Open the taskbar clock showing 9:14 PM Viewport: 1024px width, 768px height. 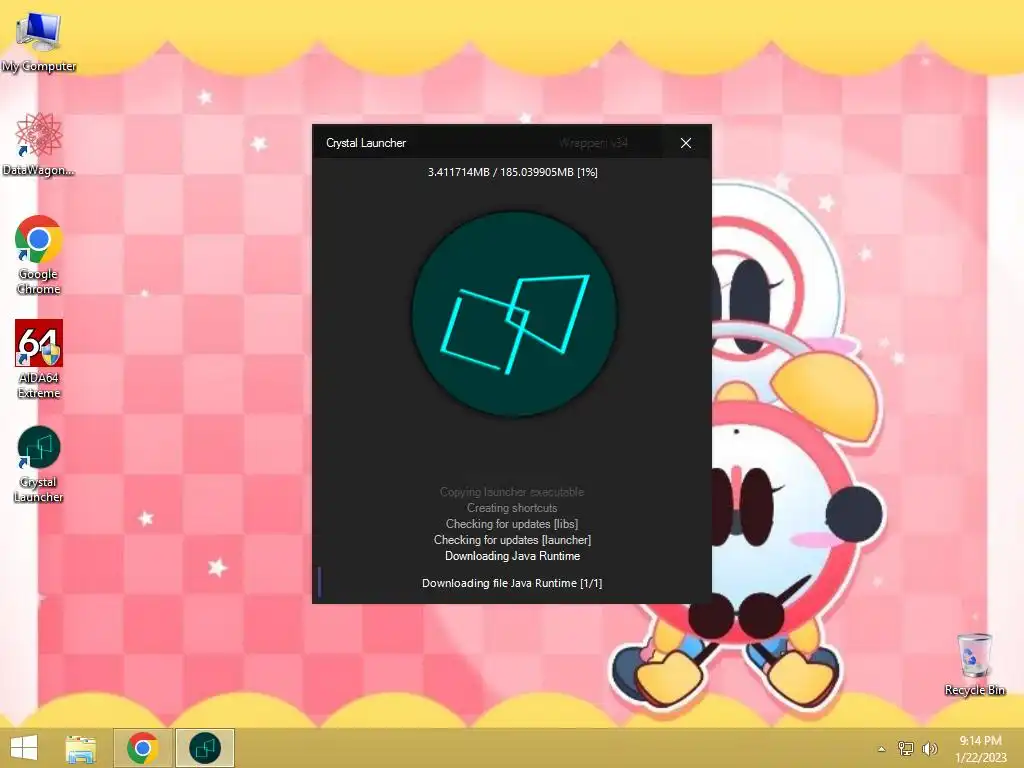tap(980, 749)
